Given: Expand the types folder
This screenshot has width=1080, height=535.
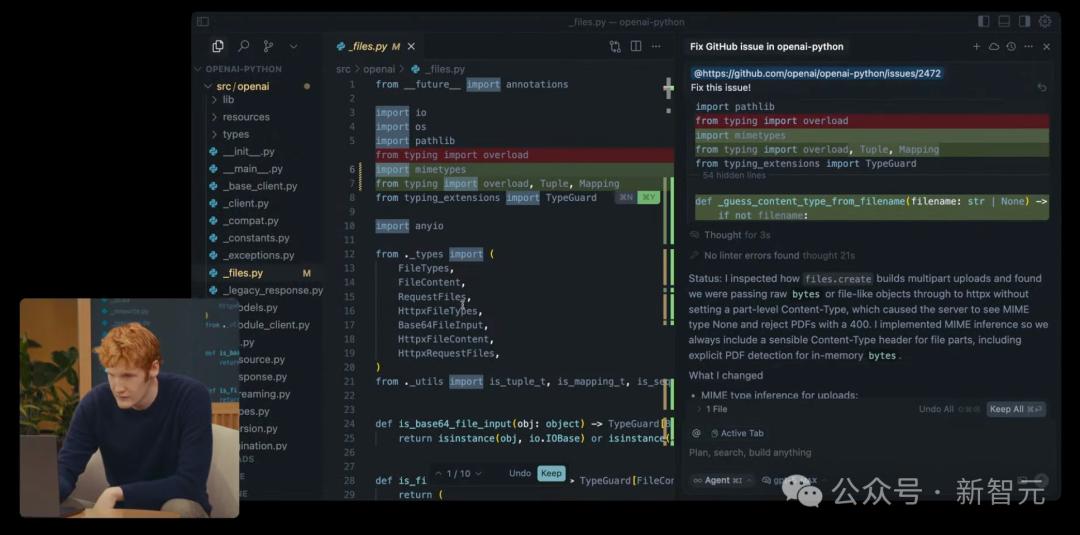Looking at the screenshot, I should click(x=235, y=134).
